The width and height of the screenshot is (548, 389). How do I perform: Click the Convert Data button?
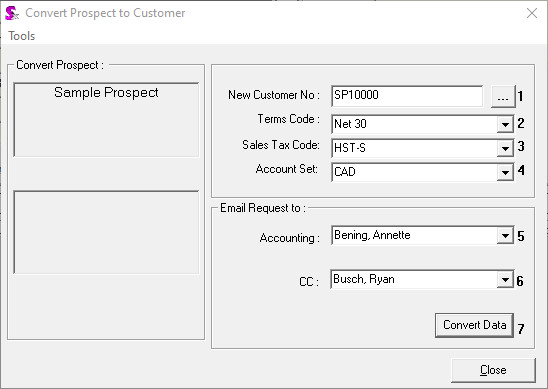pos(474,325)
